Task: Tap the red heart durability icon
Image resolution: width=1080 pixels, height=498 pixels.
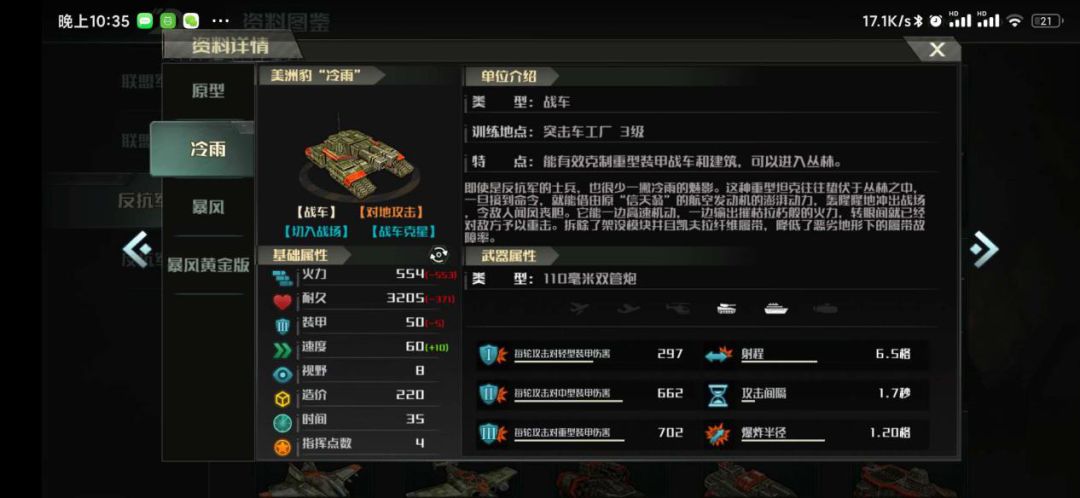Action: tap(282, 301)
